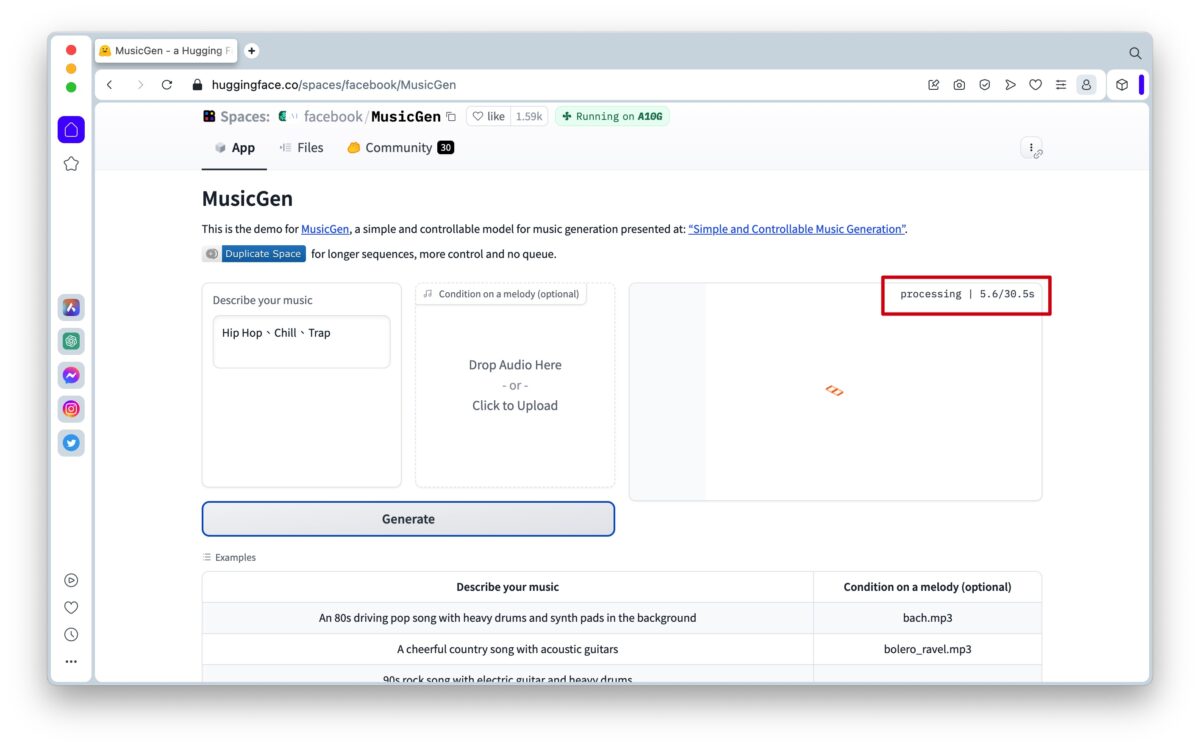Click Condition on a melody column header
The width and height of the screenshot is (1200, 748).
click(x=928, y=587)
